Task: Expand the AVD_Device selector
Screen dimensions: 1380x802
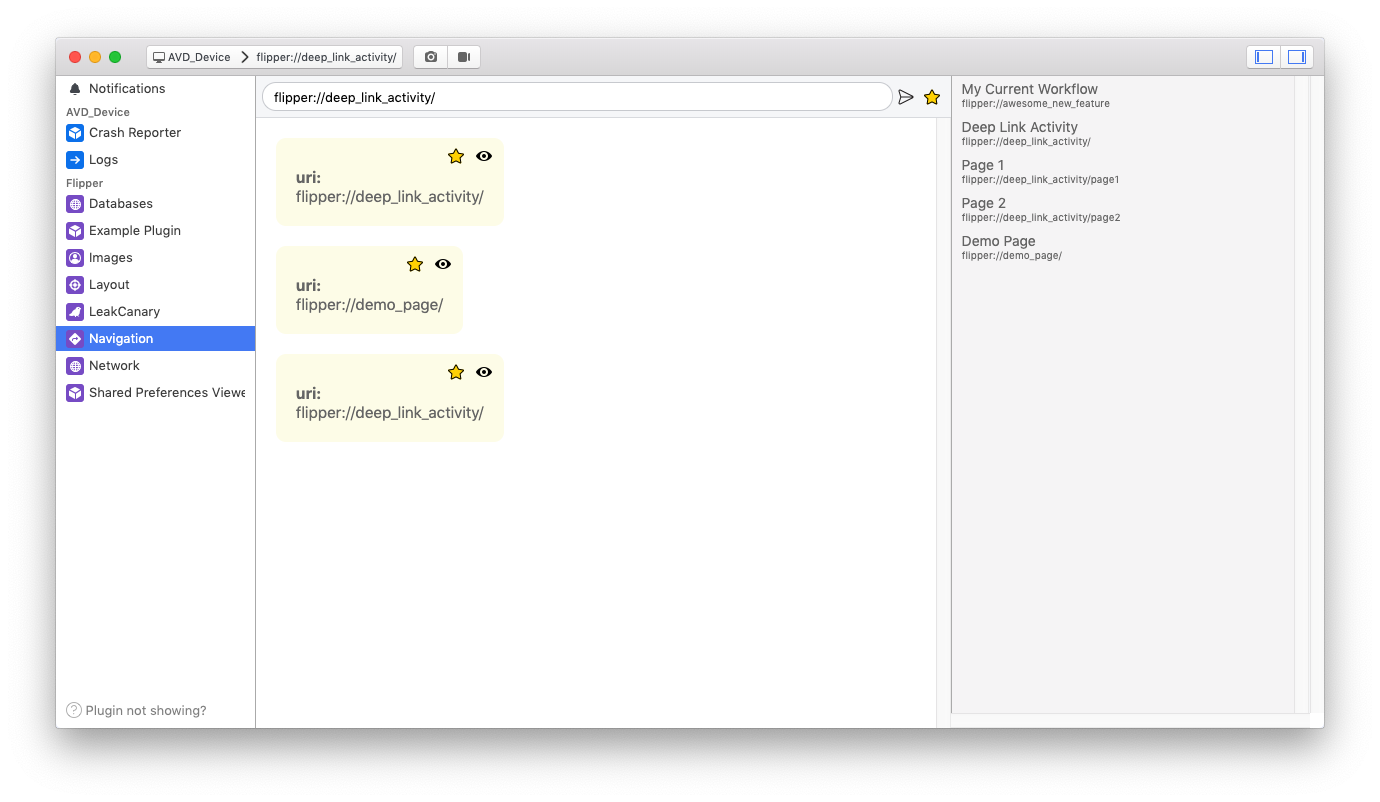Action: pos(191,57)
